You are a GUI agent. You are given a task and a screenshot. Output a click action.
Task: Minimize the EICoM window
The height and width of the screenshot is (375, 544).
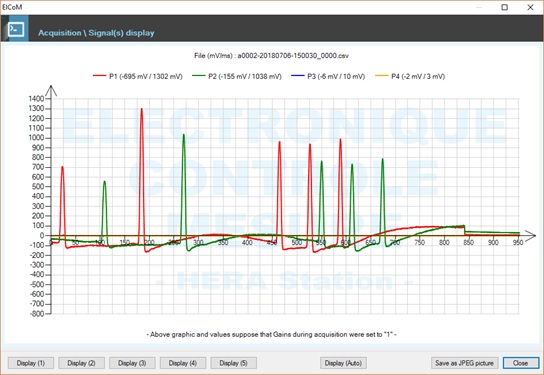(479, 7)
